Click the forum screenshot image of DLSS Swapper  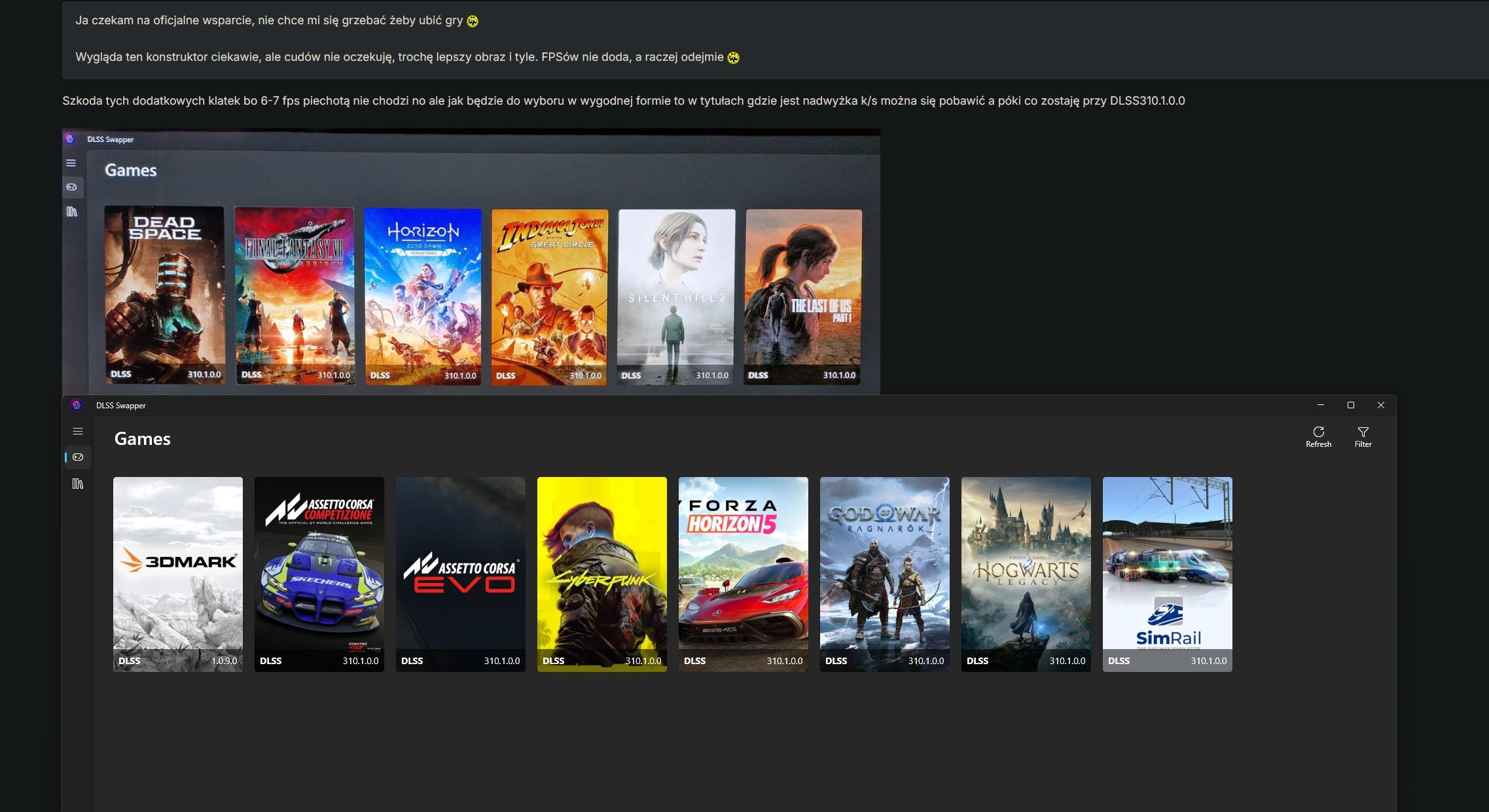point(471,262)
